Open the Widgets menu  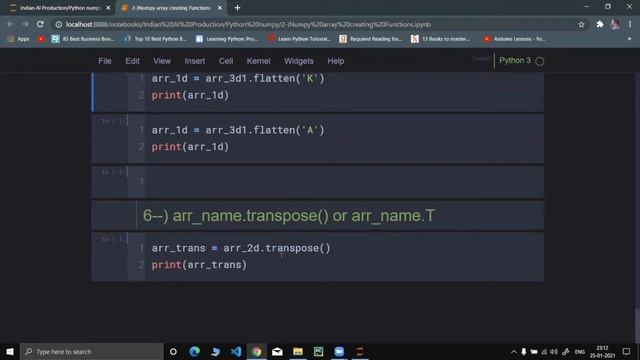[299, 61]
